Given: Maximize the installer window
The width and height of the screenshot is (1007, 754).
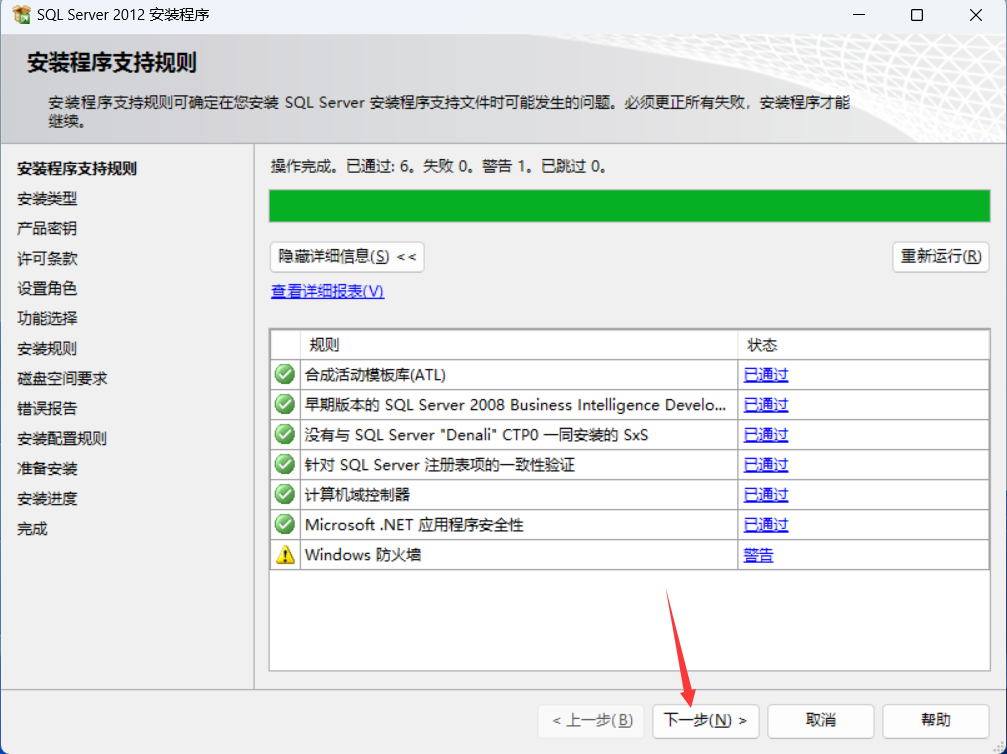Looking at the screenshot, I should click(917, 15).
